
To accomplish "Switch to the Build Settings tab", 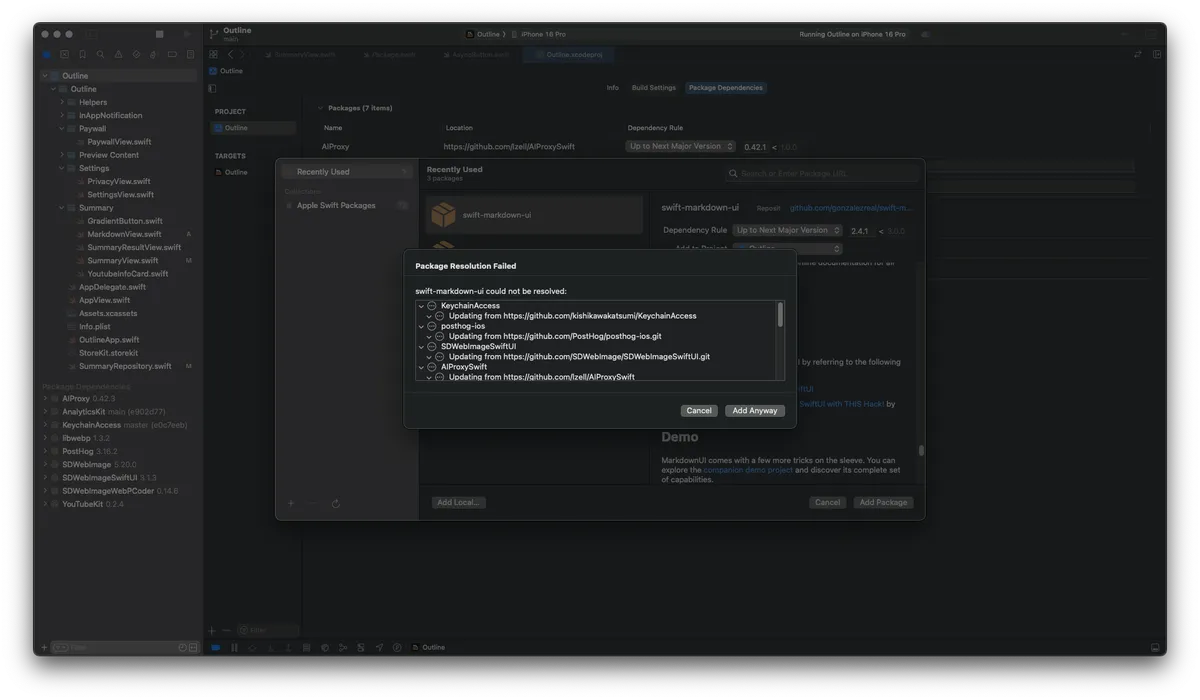I will click(654, 88).
